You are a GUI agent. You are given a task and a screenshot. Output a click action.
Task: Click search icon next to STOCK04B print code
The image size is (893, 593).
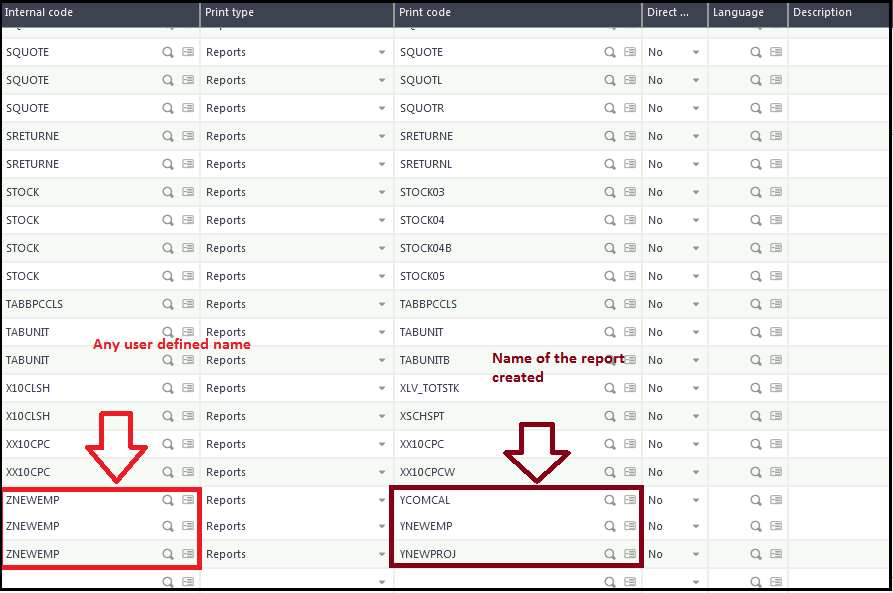tap(609, 248)
